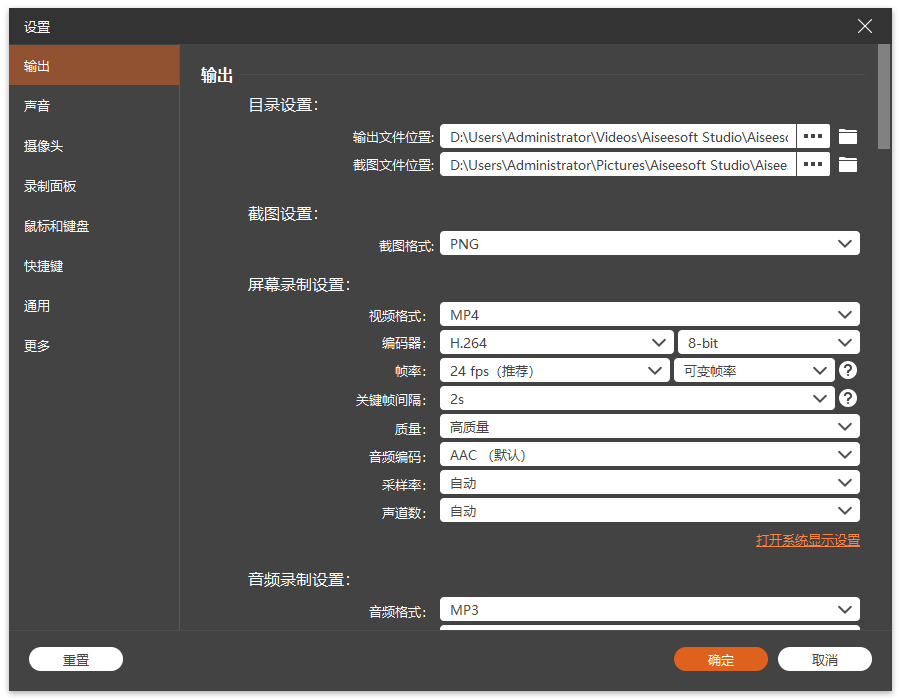Open folder icon for screenshot file location

[848, 164]
